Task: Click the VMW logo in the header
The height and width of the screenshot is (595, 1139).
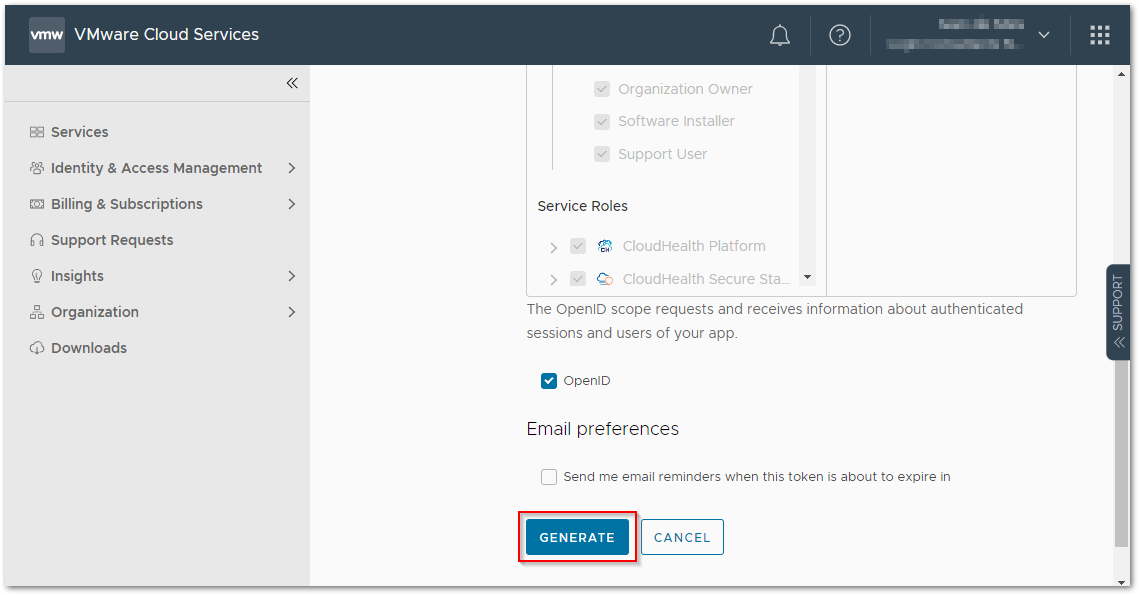Action: (x=46, y=34)
